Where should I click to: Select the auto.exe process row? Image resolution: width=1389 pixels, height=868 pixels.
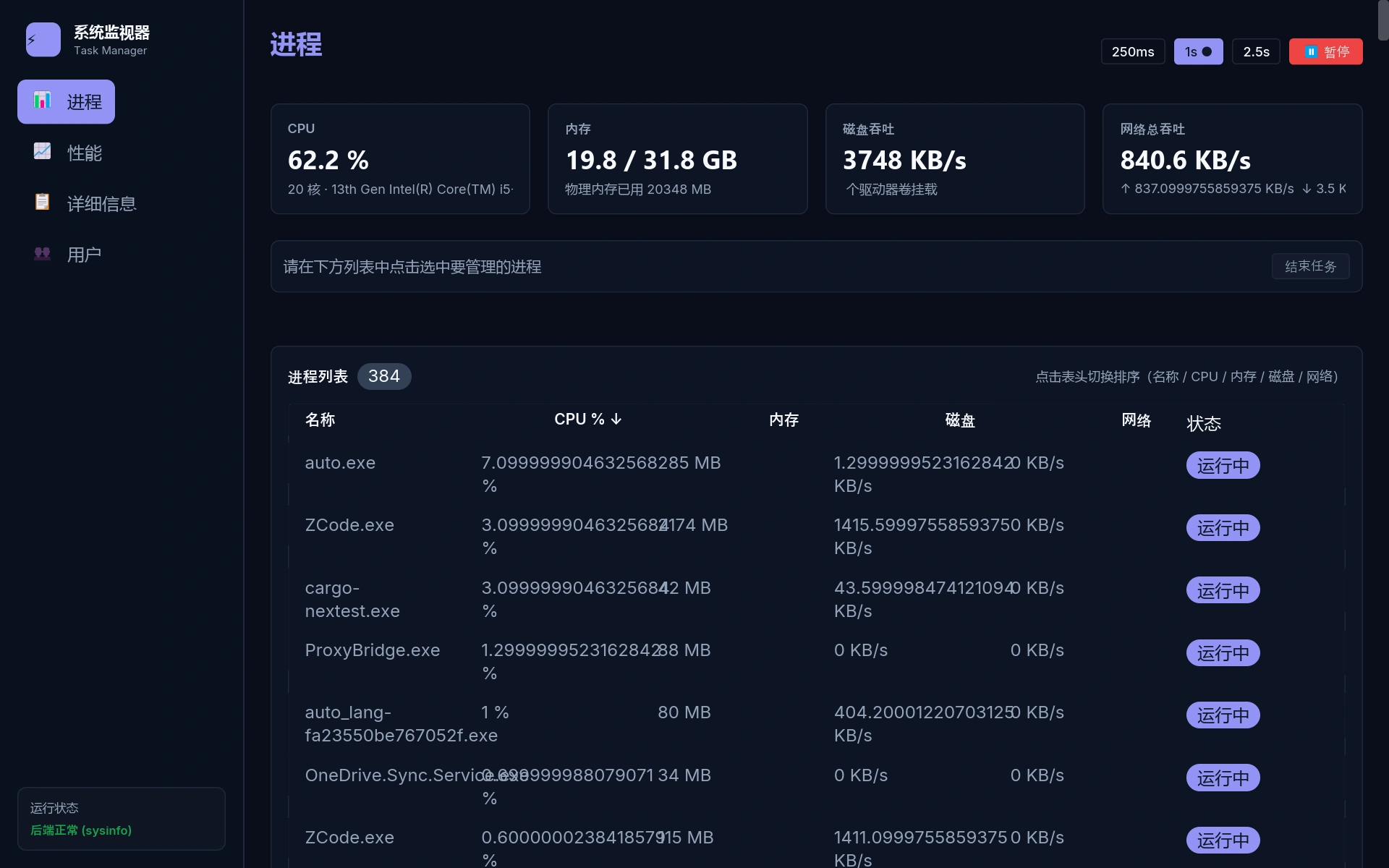point(816,475)
